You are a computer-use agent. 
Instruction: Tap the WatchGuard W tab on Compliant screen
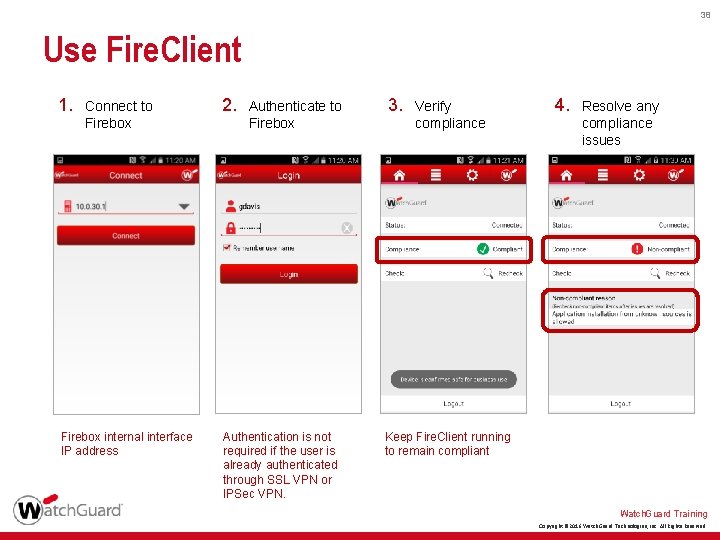point(508,175)
